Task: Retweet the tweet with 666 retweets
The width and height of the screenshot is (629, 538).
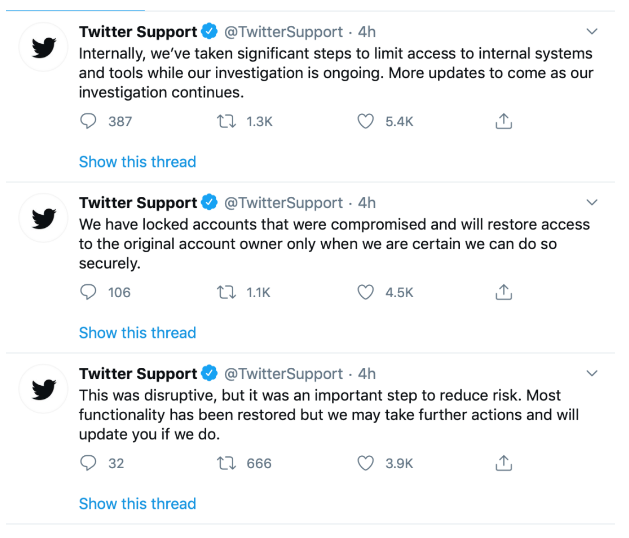Action: pyautogui.click(x=227, y=463)
